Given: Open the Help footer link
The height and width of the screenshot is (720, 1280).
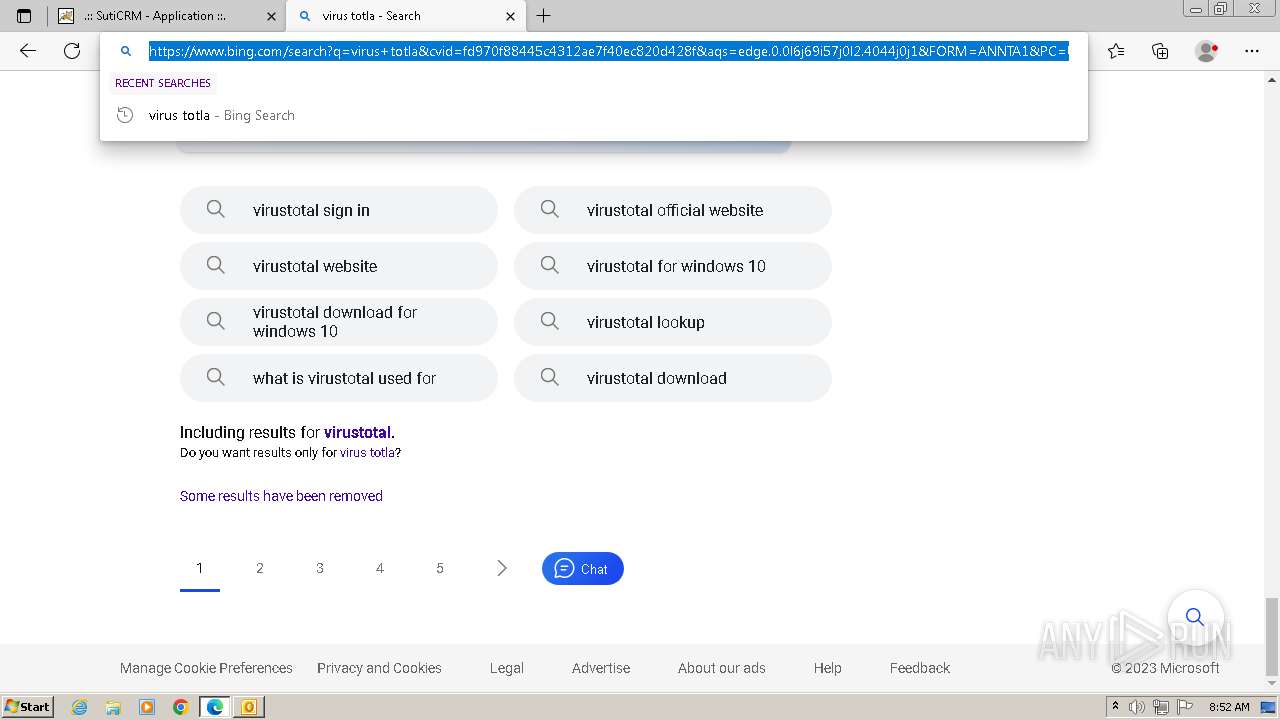Looking at the screenshot, I should (x=828, y=668).
